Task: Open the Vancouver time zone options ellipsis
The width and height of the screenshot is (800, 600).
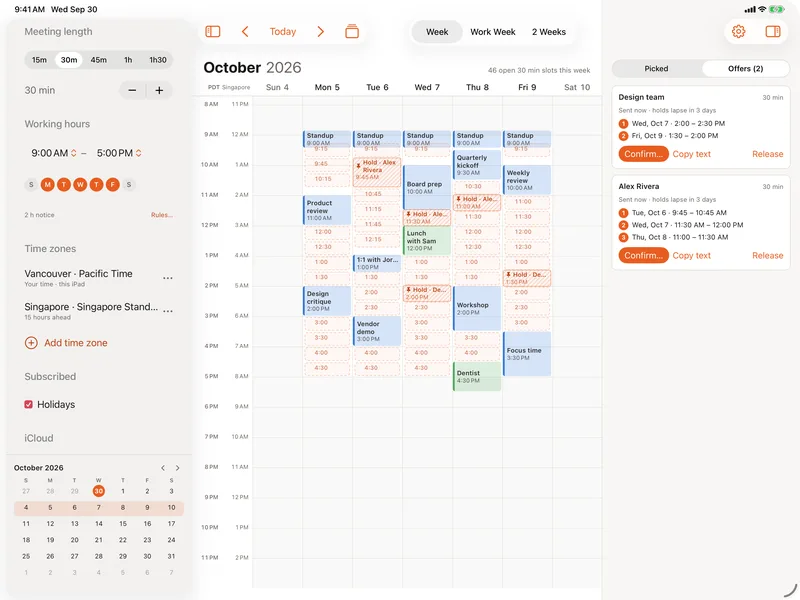Action: click(167, 278)
